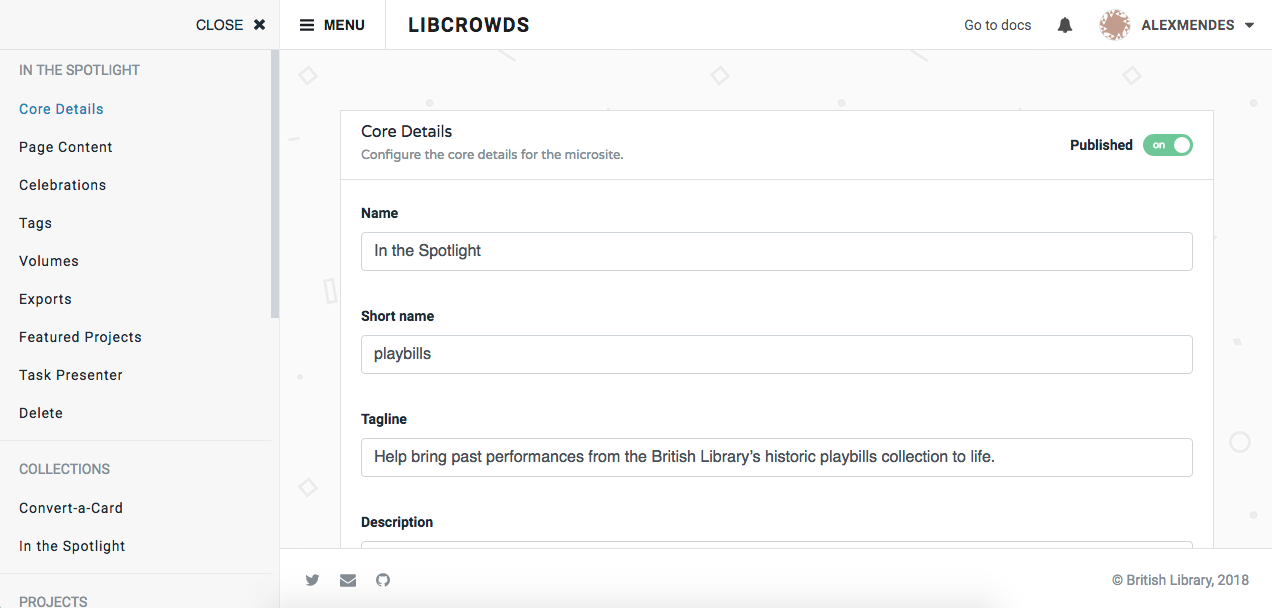Disable the Published toggle switch

coord(1167,145)
